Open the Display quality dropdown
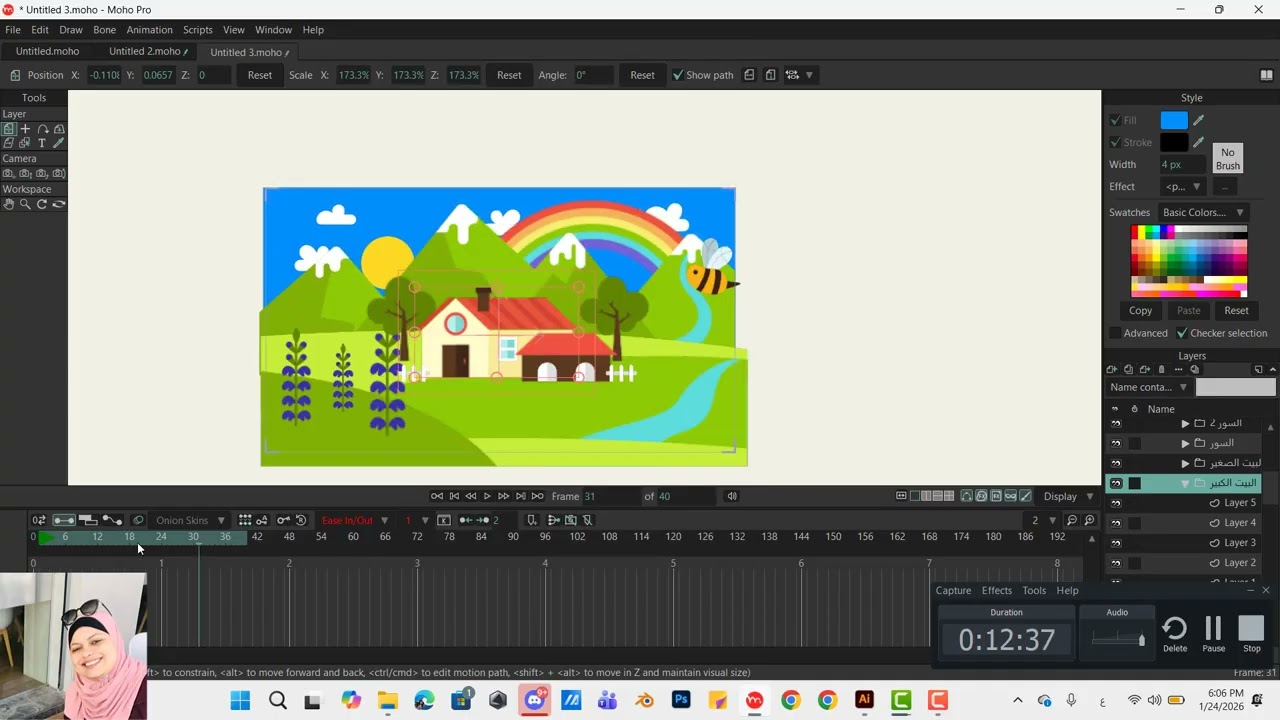The image size is (1280, 720). (x=1068, y=496)
